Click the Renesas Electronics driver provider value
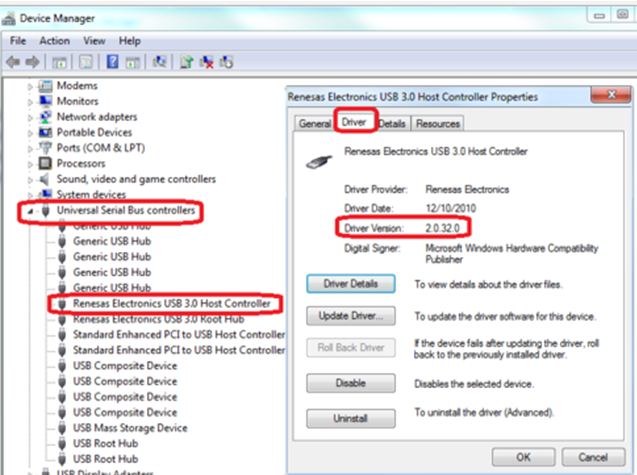Screen dimensions: 637x475 click(x=467, y=189)
